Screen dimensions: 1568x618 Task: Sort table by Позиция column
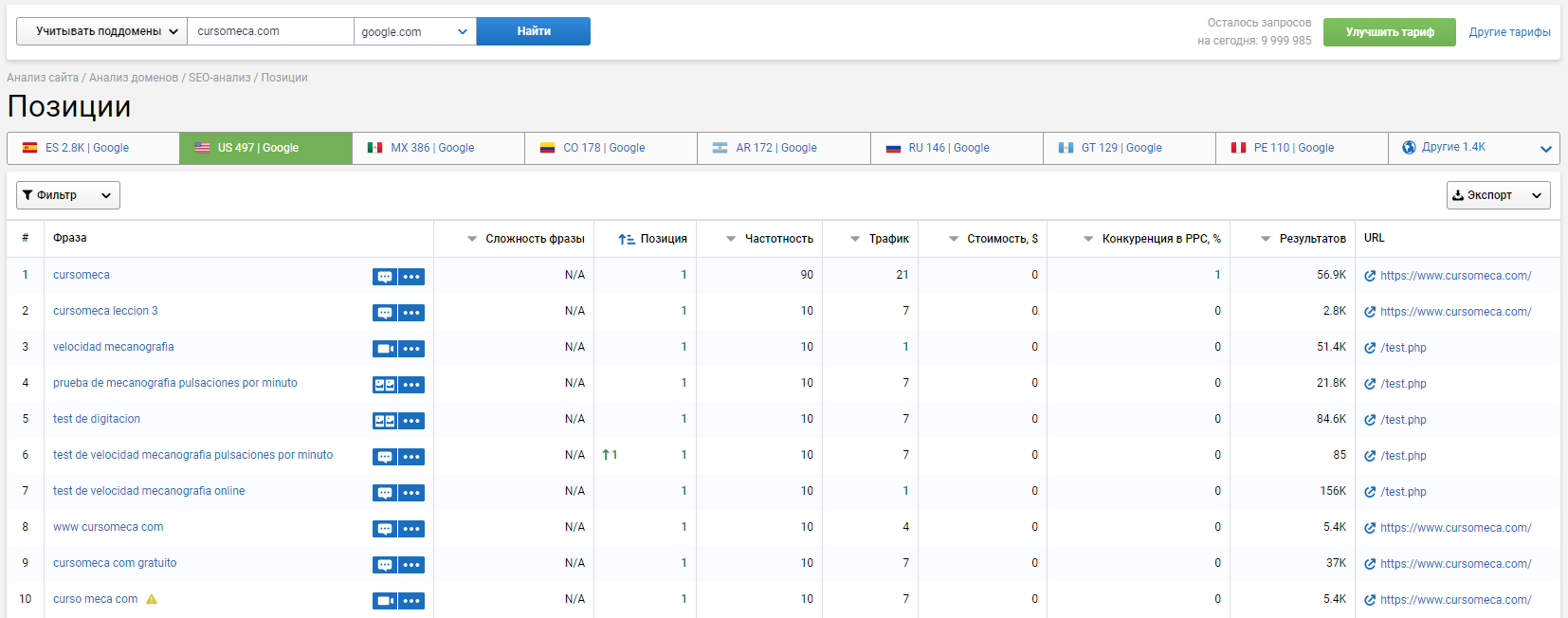[x=652, y=239]
